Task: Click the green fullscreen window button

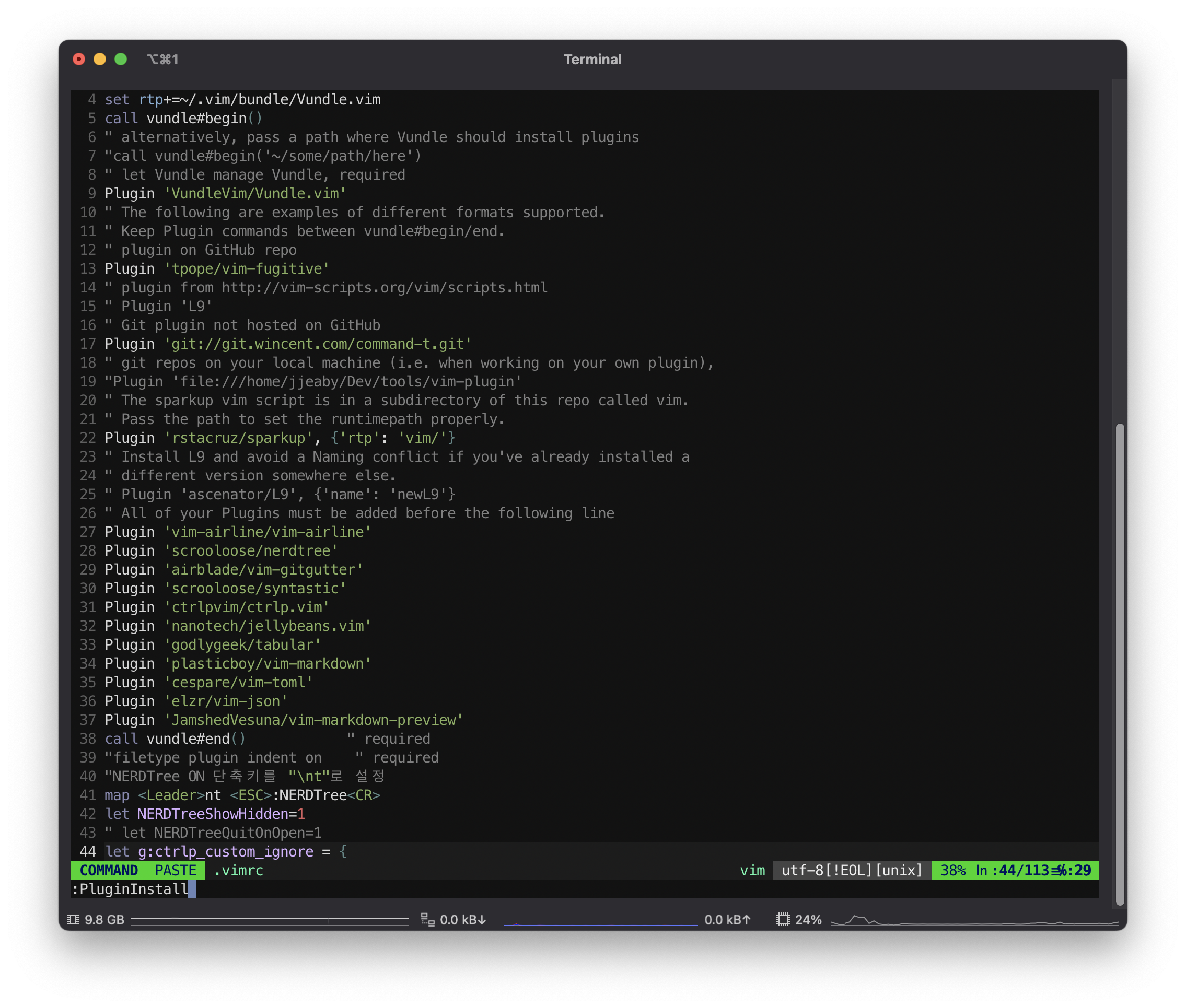Action: pos(121,60)
